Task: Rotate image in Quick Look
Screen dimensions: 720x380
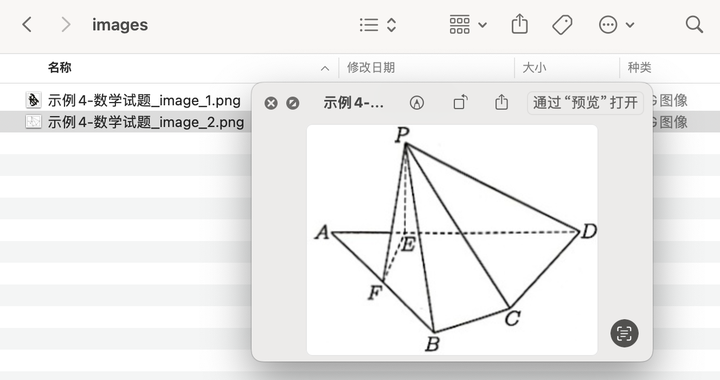Action: coord(461,102)
